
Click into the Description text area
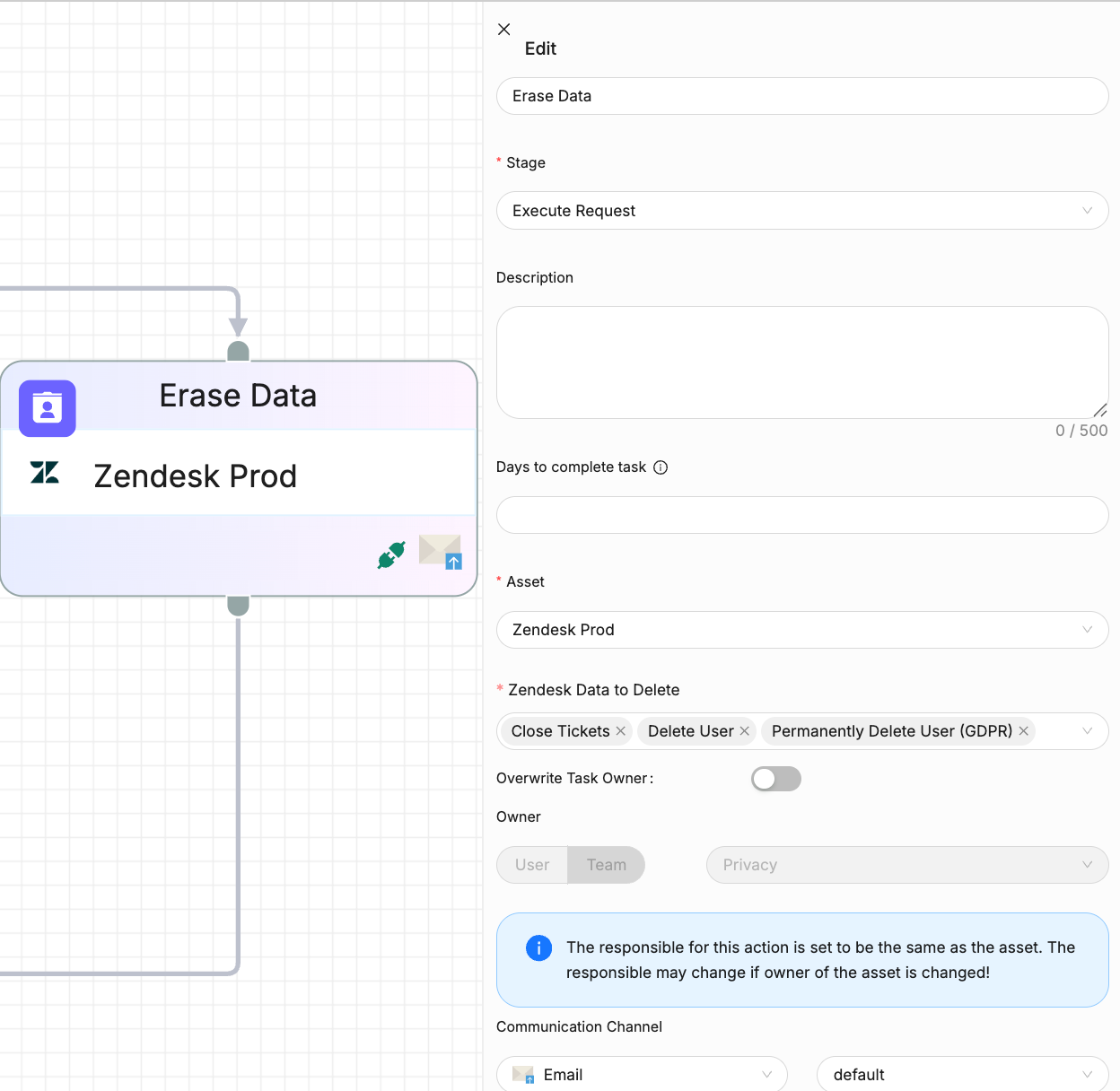point(802,362)
